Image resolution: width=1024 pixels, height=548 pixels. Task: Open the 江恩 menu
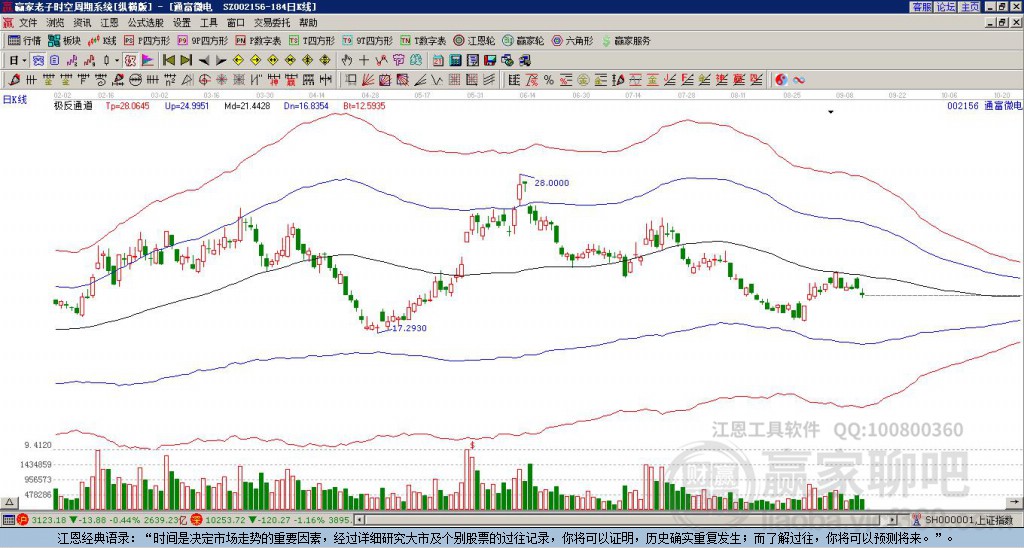pos(109,23)
